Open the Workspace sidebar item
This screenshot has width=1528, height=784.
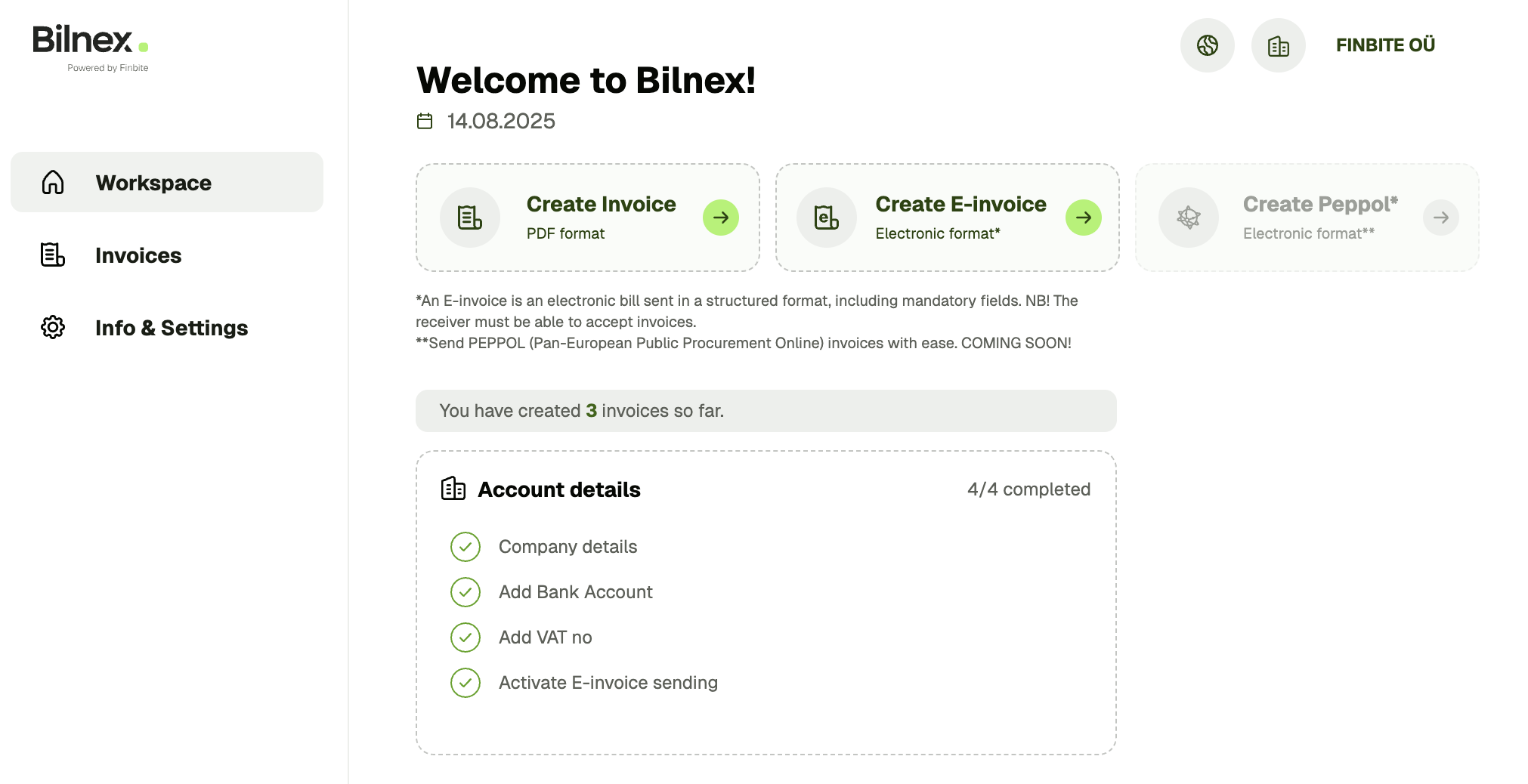(167, 182)
